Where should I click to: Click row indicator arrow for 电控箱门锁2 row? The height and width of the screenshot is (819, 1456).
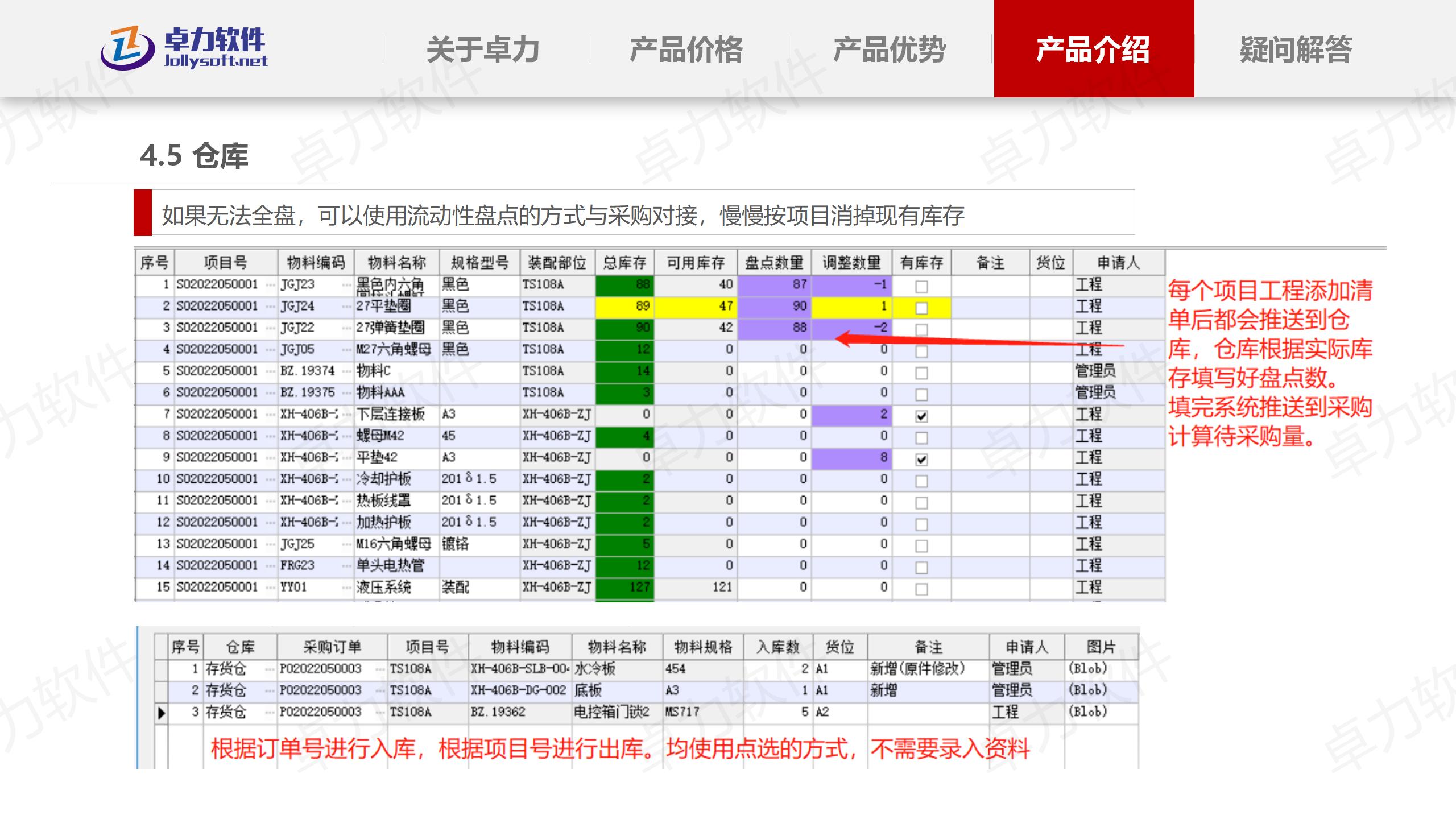(x=162, y=713)
